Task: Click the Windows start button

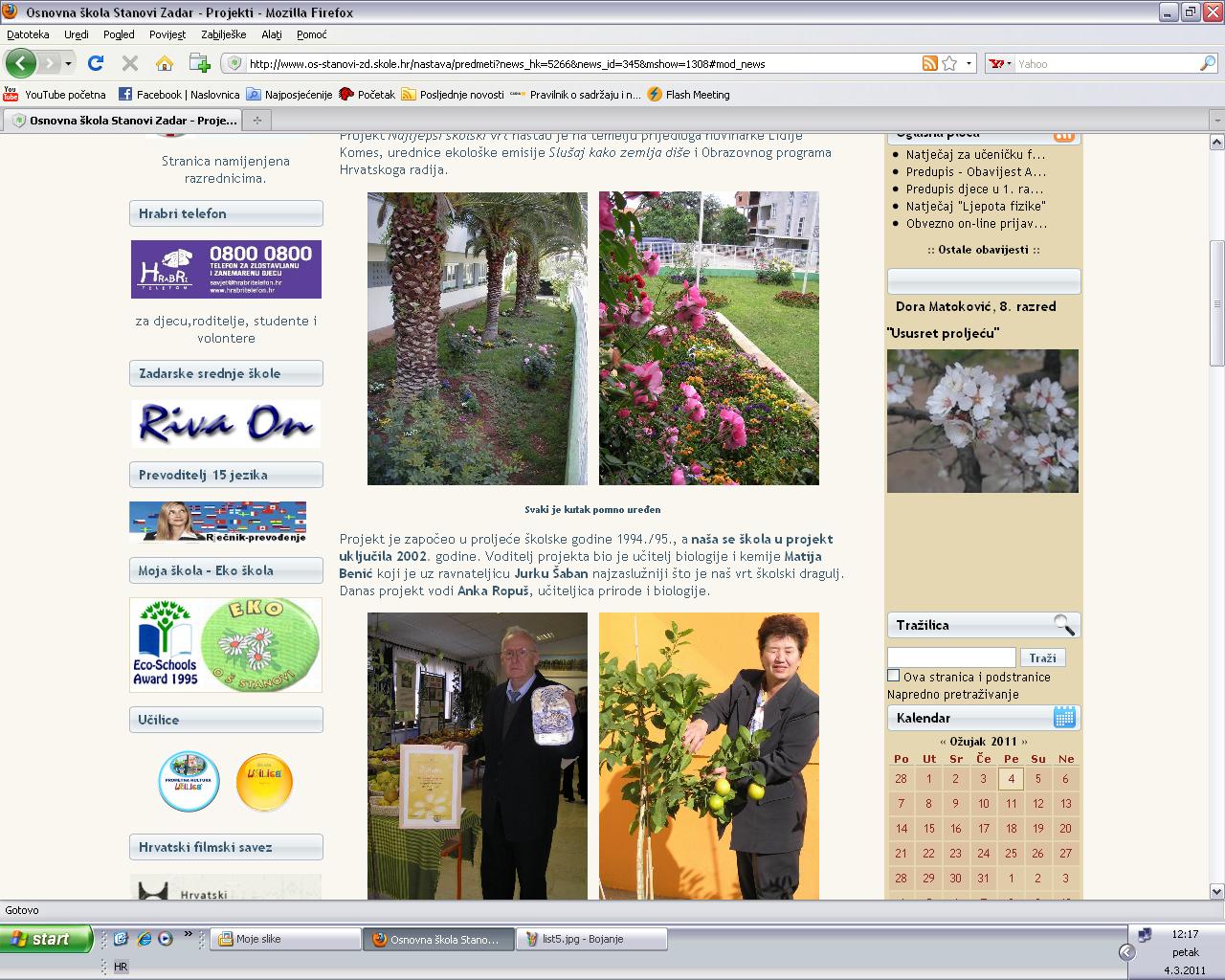Action: [x=46, y=939]
